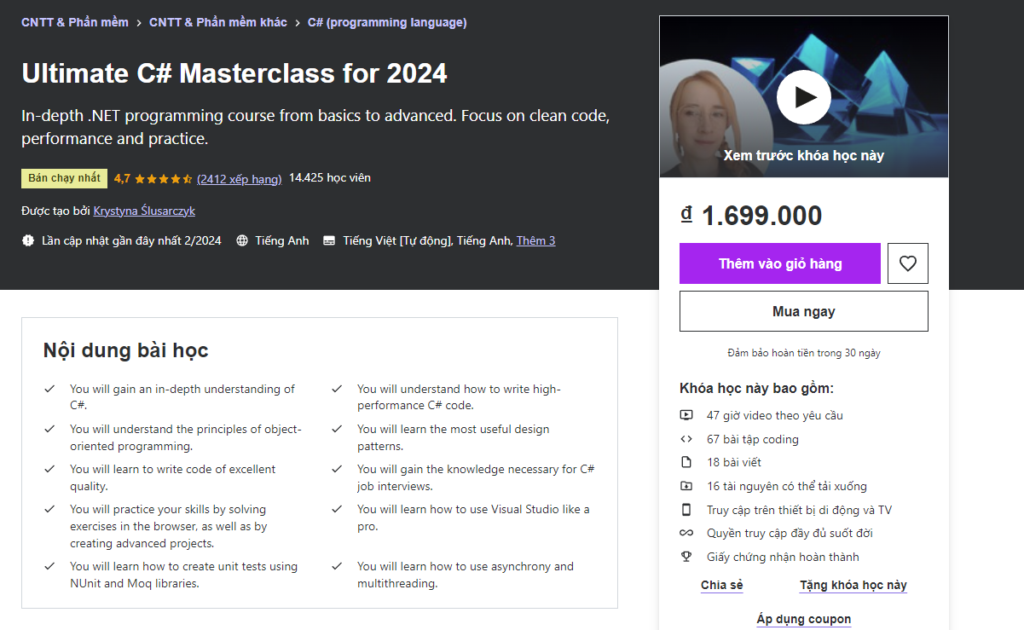Play the course preview video
Viewport: 1024px width, 630px height.
(803, 97)
